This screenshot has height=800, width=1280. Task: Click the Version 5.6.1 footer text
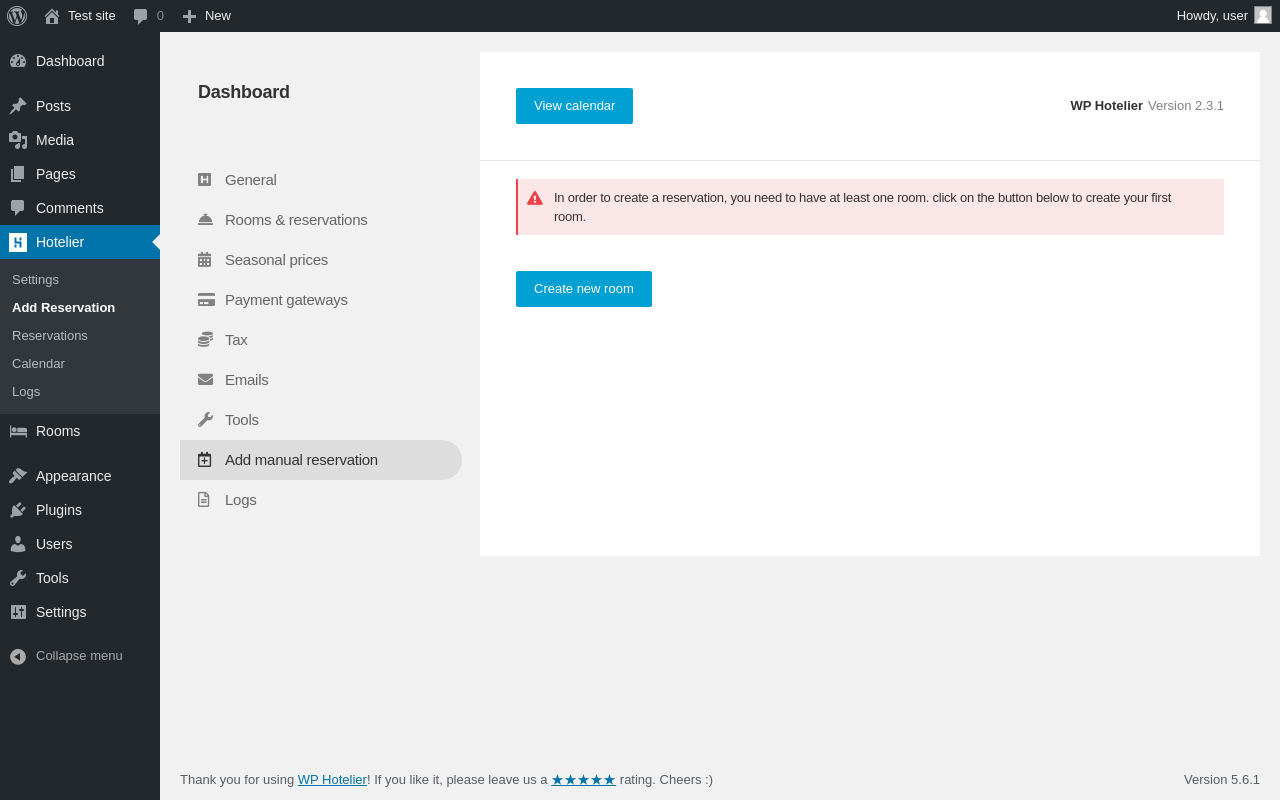click(1222, 780)
